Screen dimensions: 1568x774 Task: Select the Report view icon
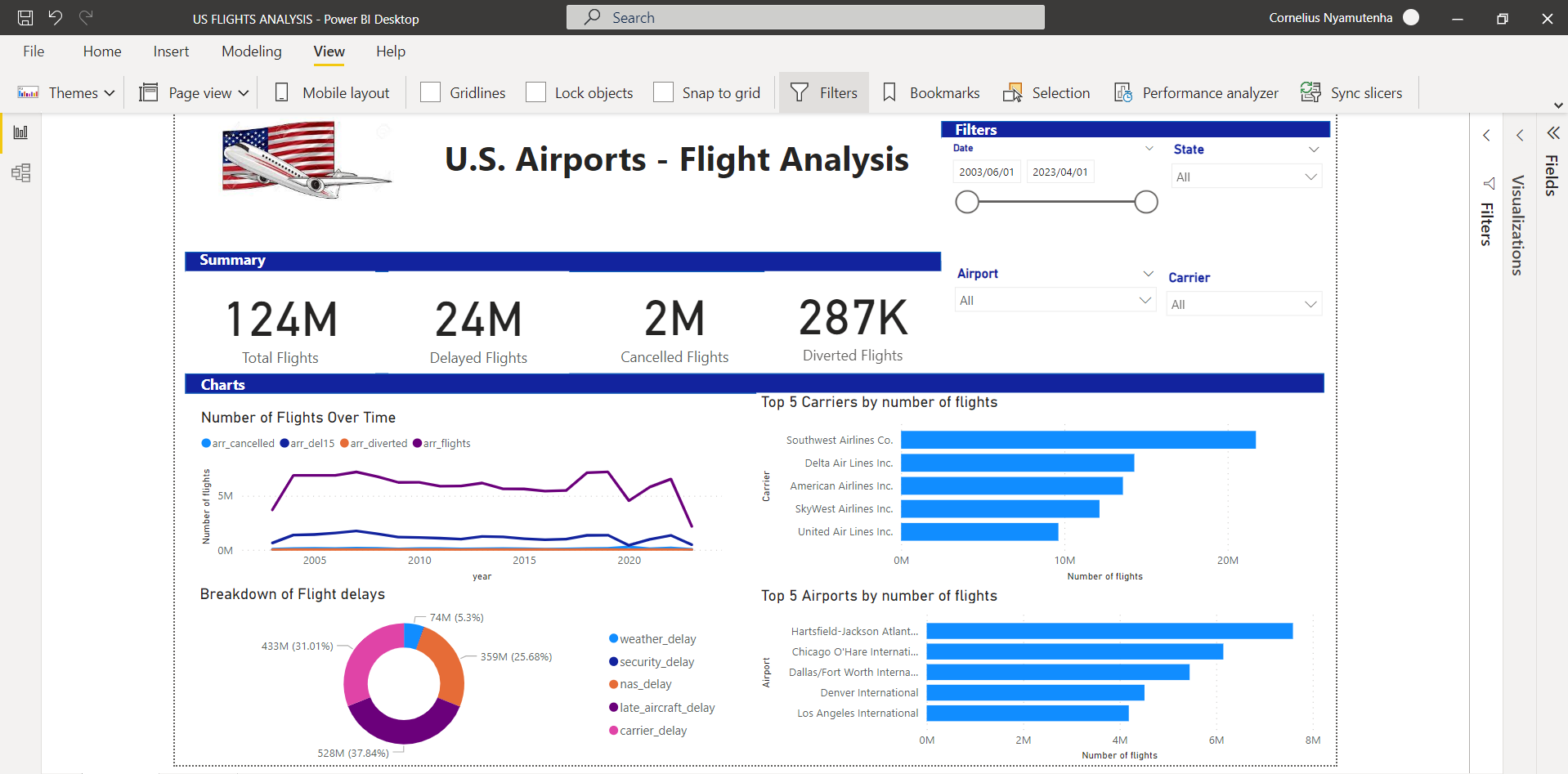pyautogui.click(x=20, y=131)
